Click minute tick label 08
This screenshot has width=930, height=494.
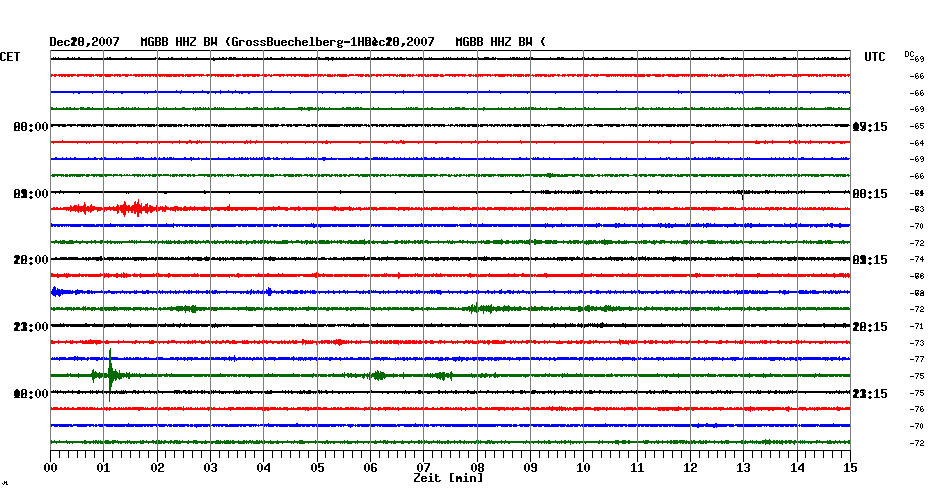coord(477,468)
